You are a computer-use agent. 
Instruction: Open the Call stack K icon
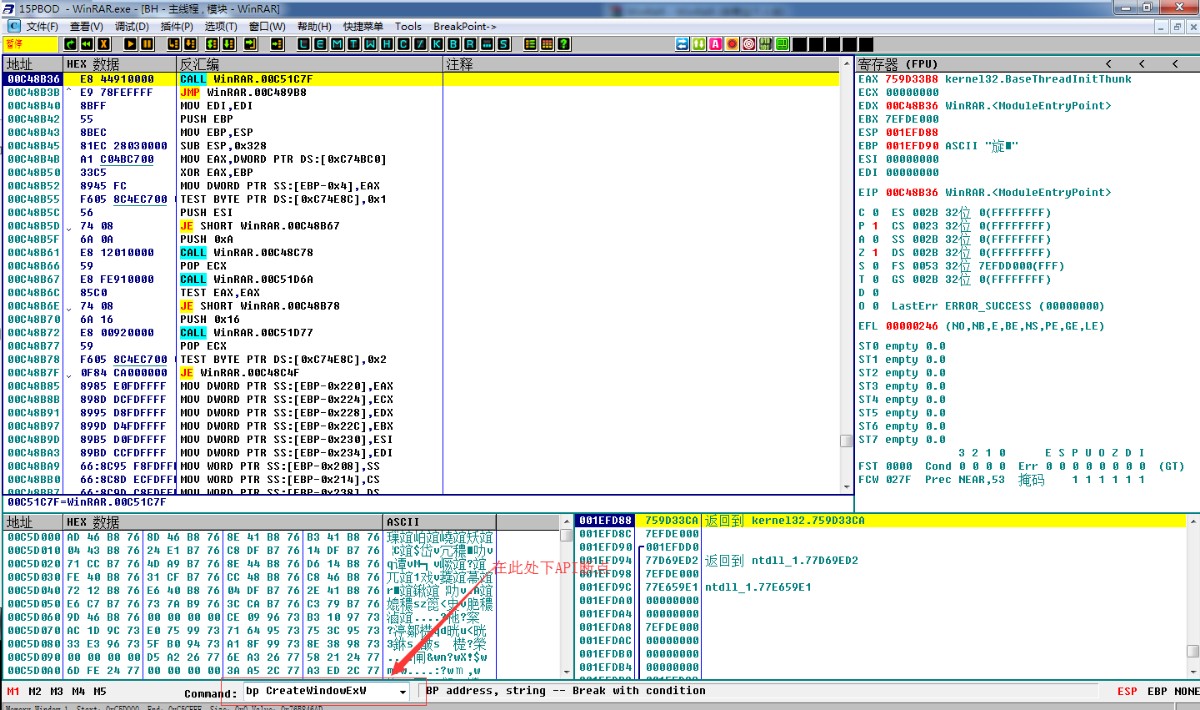click(437, 44)
